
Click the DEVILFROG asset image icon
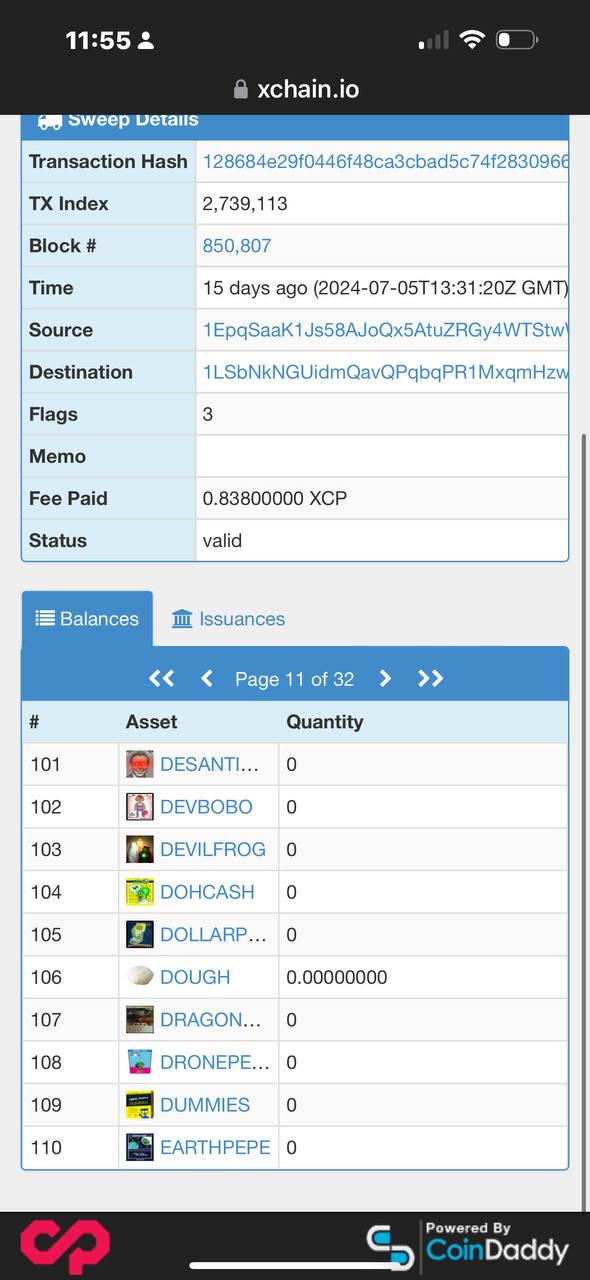[x=140, y=849]
